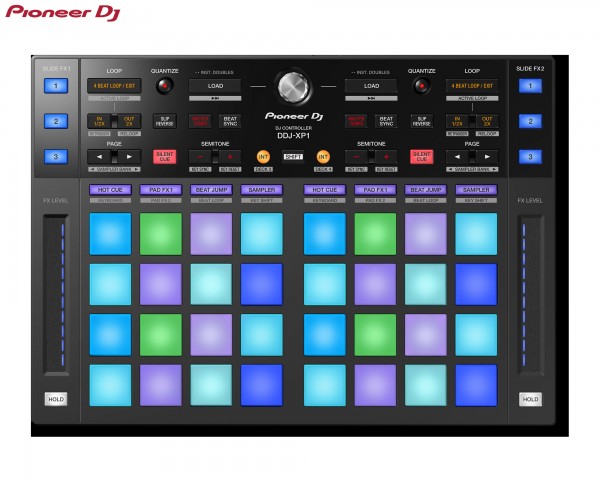Image resolution: width=600 pixels, height=480 pixels.
Task: Click the left FX Level touch strip
Action: tap(56, 295)
